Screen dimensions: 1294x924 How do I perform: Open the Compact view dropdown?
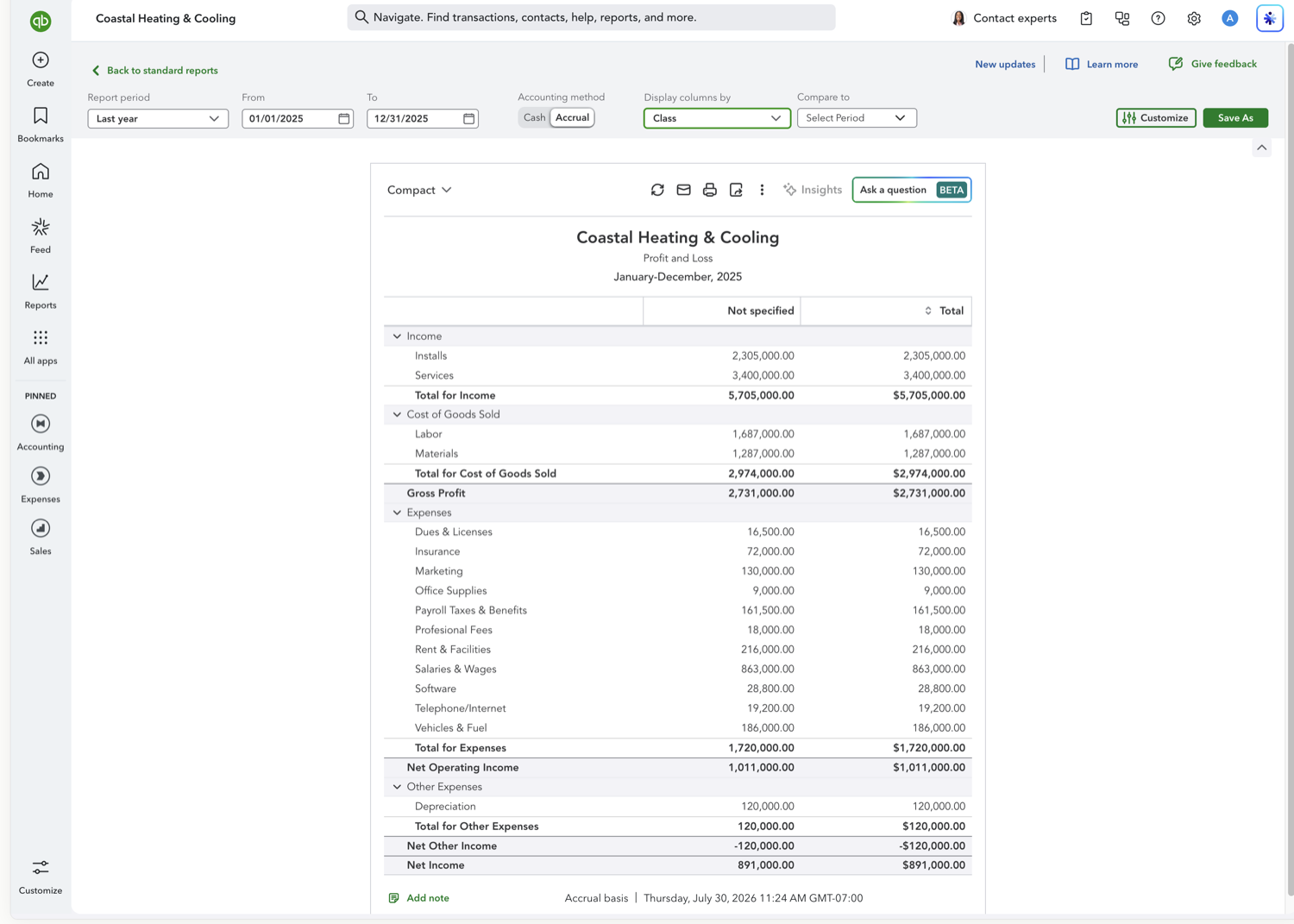point(419,190)
